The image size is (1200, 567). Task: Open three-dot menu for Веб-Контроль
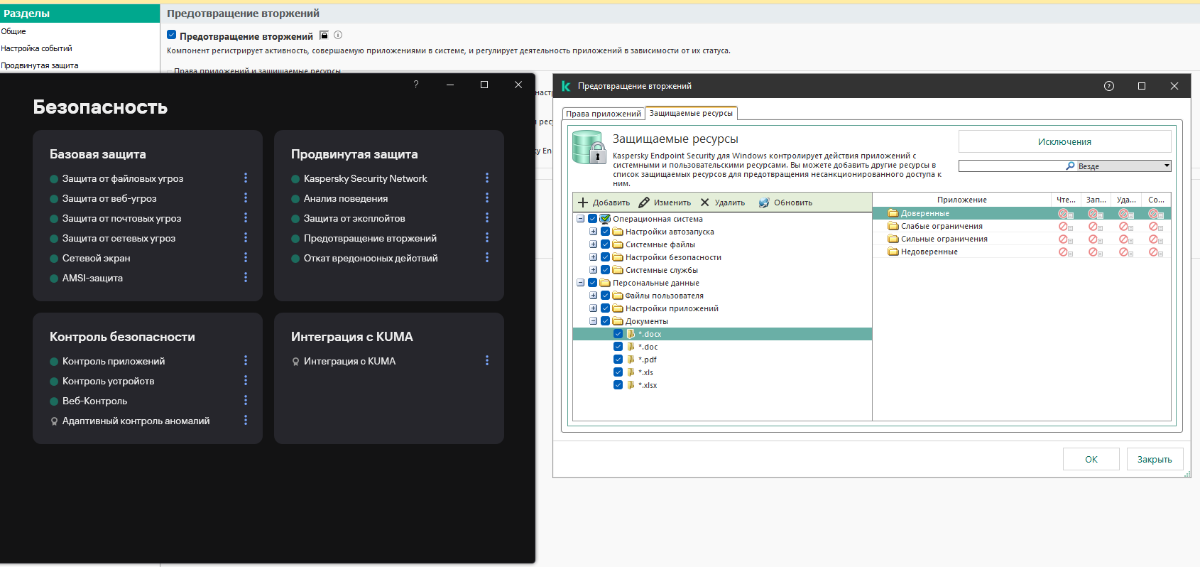click(x=245, y=401)
